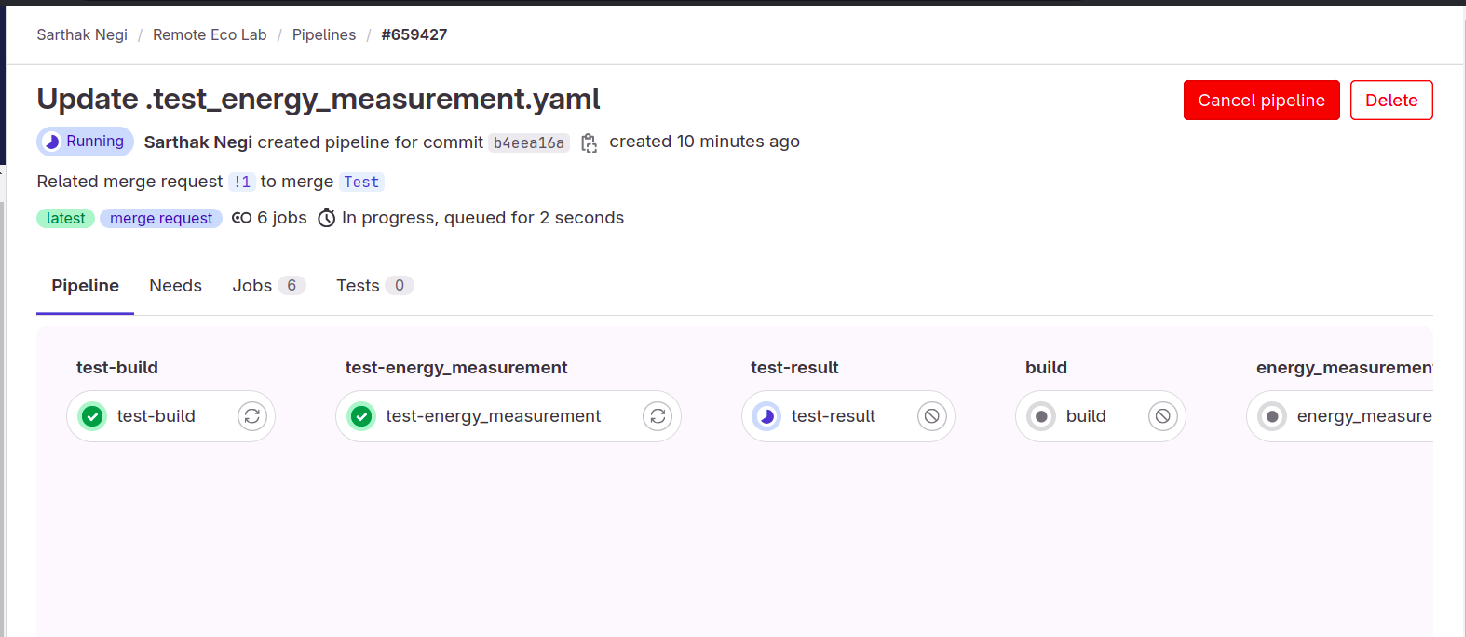Switch to the Pipeline tab

coord(85,286)
